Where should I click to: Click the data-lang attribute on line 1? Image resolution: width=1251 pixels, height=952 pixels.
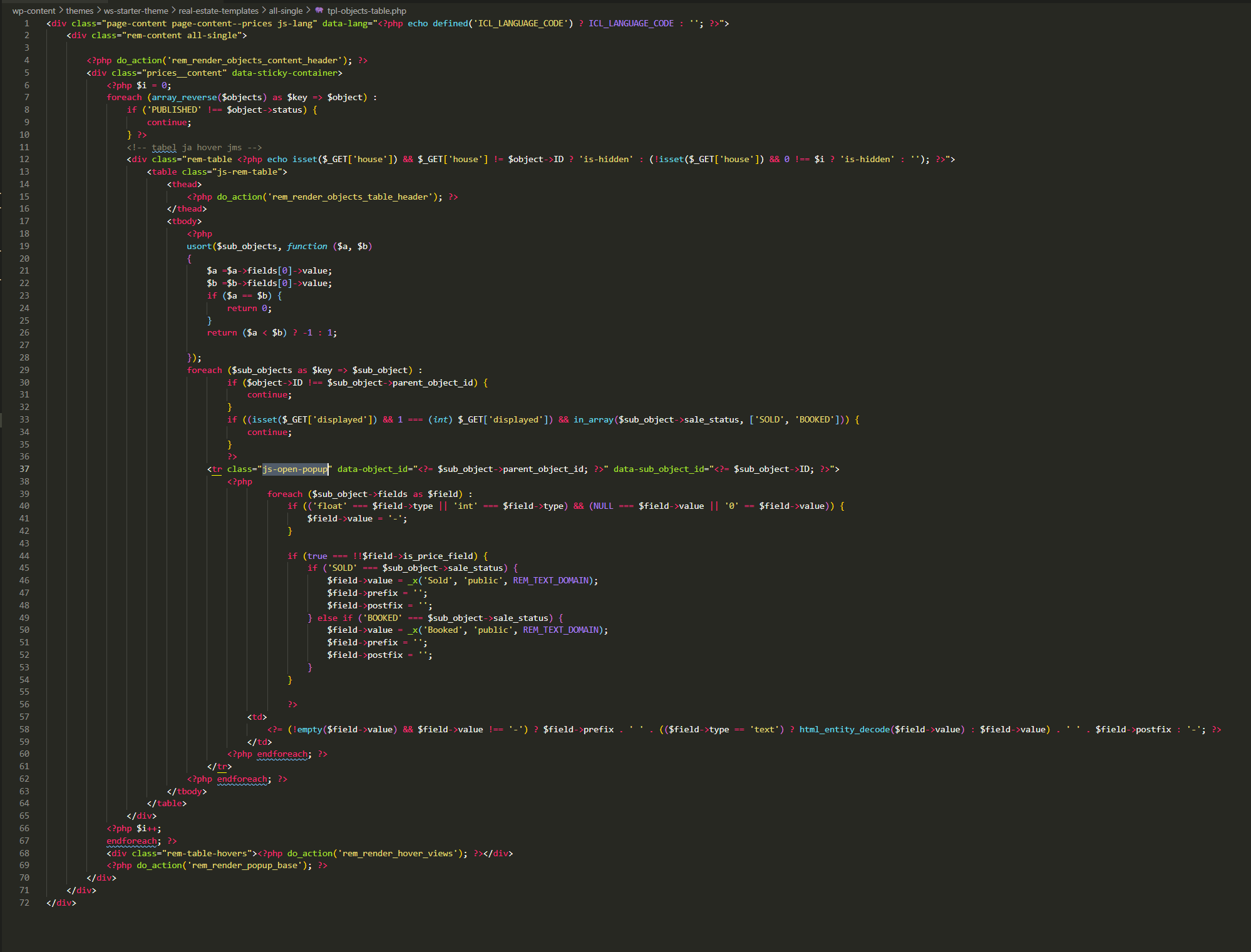345,23
